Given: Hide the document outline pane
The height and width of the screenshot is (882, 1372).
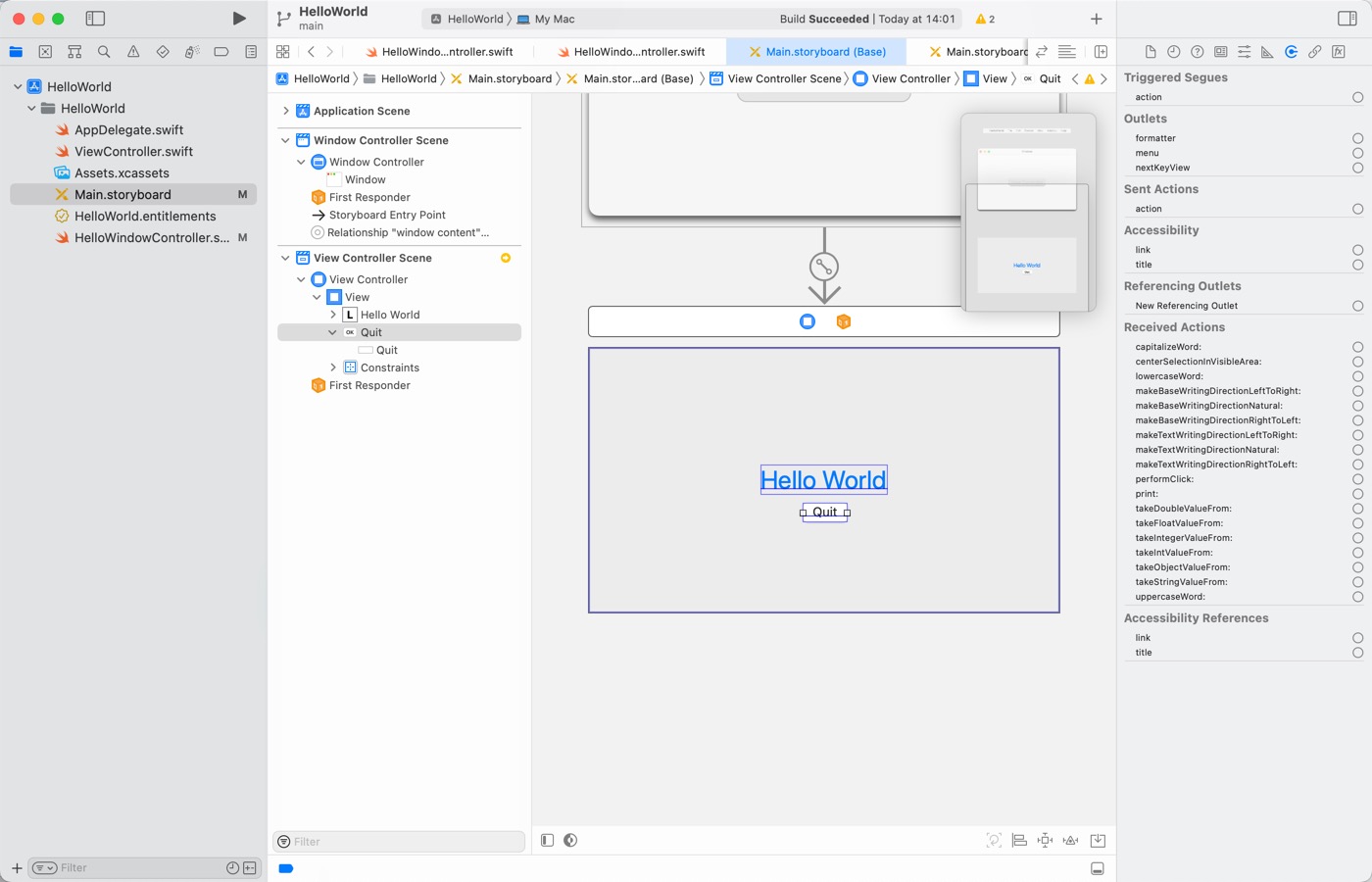Looking at the screenshot, I should point(548,840).
